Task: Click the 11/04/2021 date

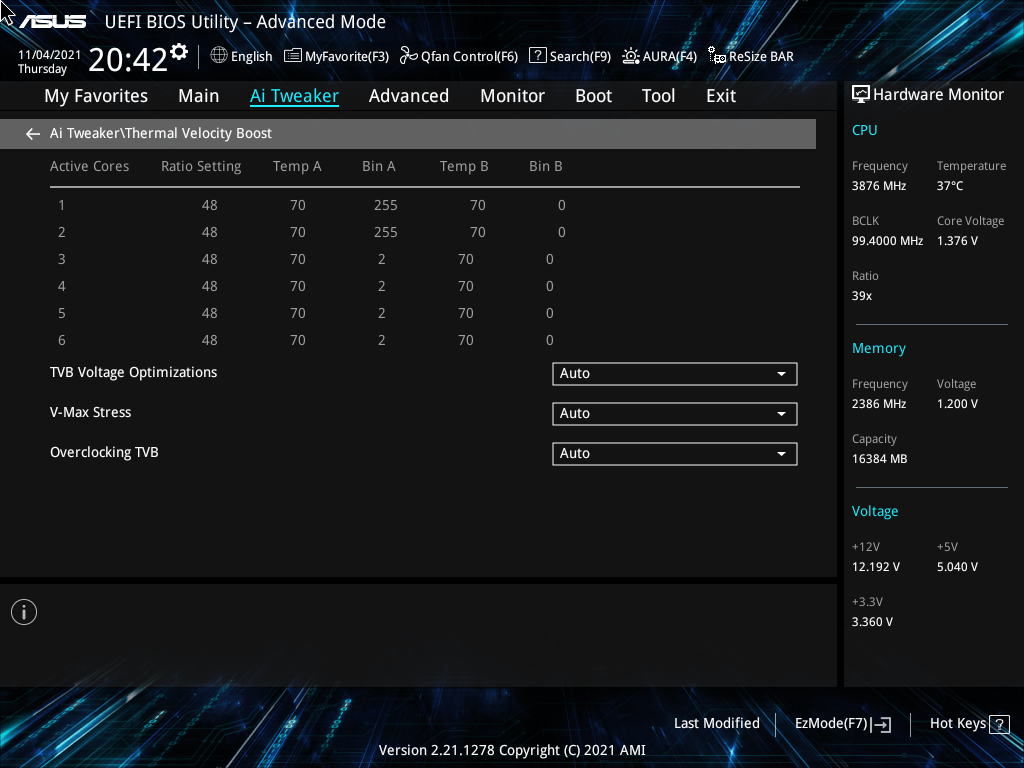Action: click(49, 55)
